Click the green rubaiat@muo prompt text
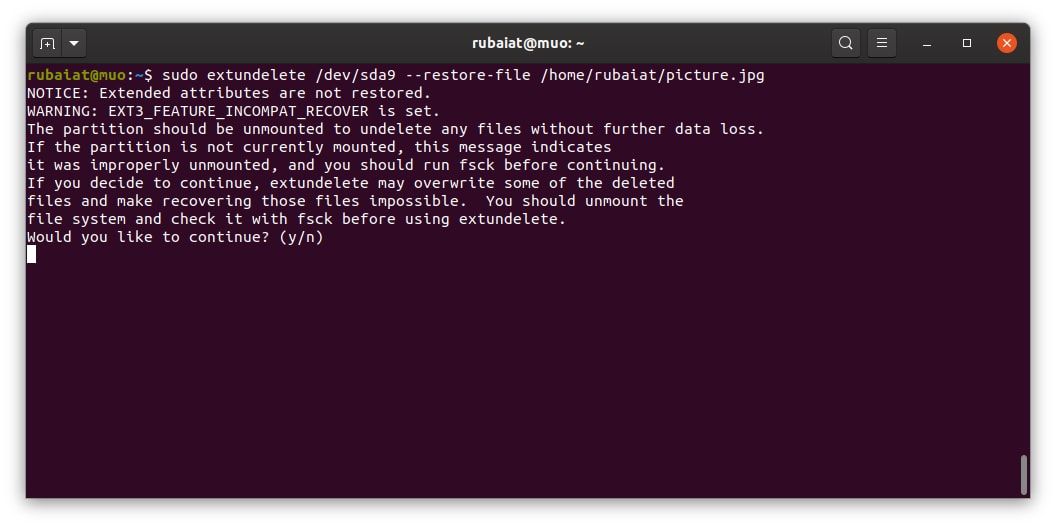Image resolution: width=1056 pixels, height=527 pixels. tap(76, 75)
